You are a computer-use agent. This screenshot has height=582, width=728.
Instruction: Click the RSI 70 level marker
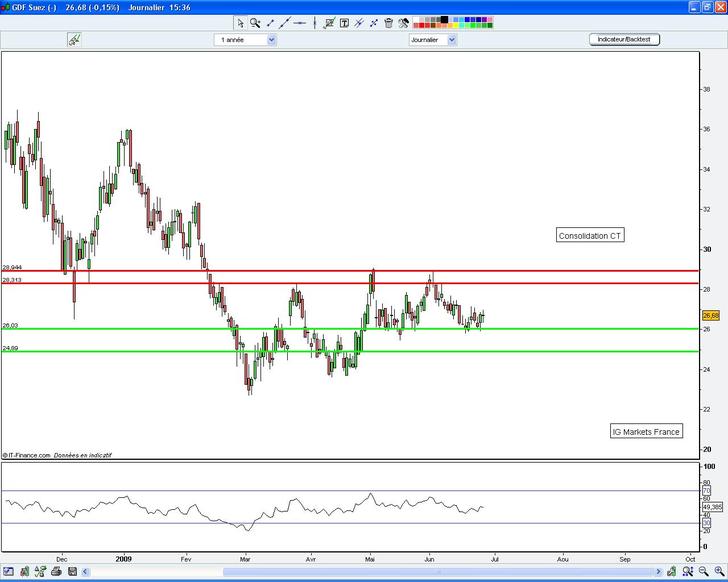(x=706, y=491)
